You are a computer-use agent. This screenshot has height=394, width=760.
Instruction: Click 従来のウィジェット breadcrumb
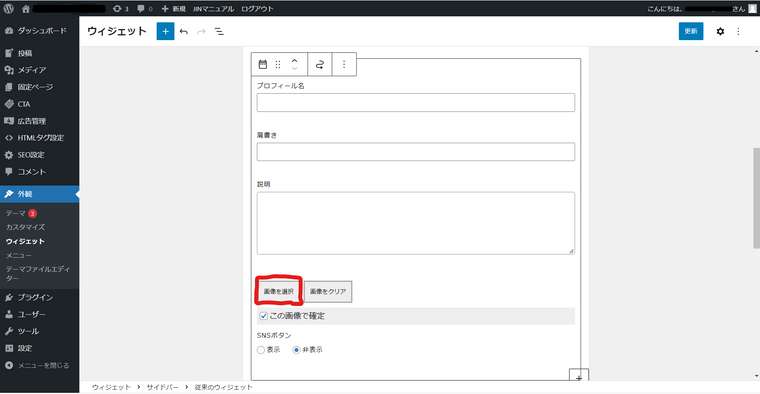223,387
